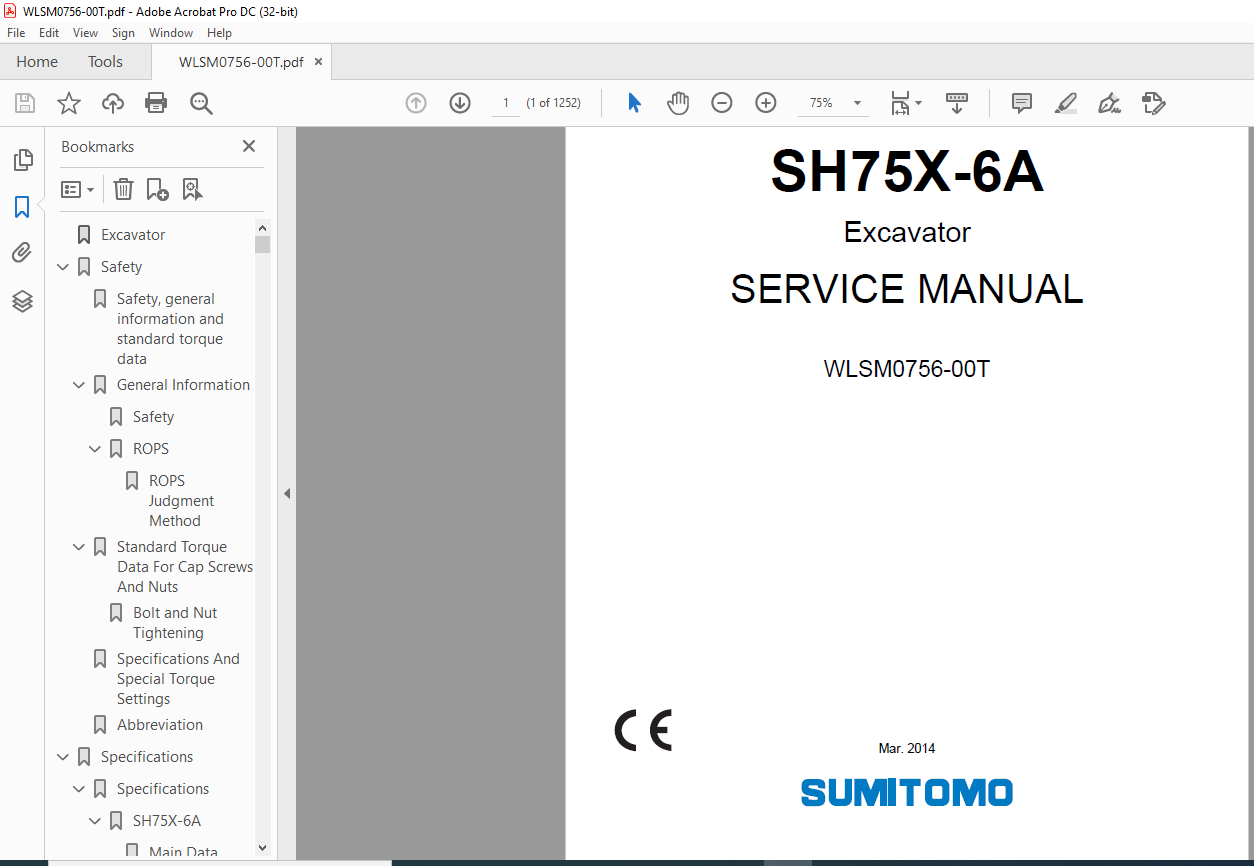1254x866 pixels.
Task: Collapse navigation pane with side arrow
Action: [286, 494]
